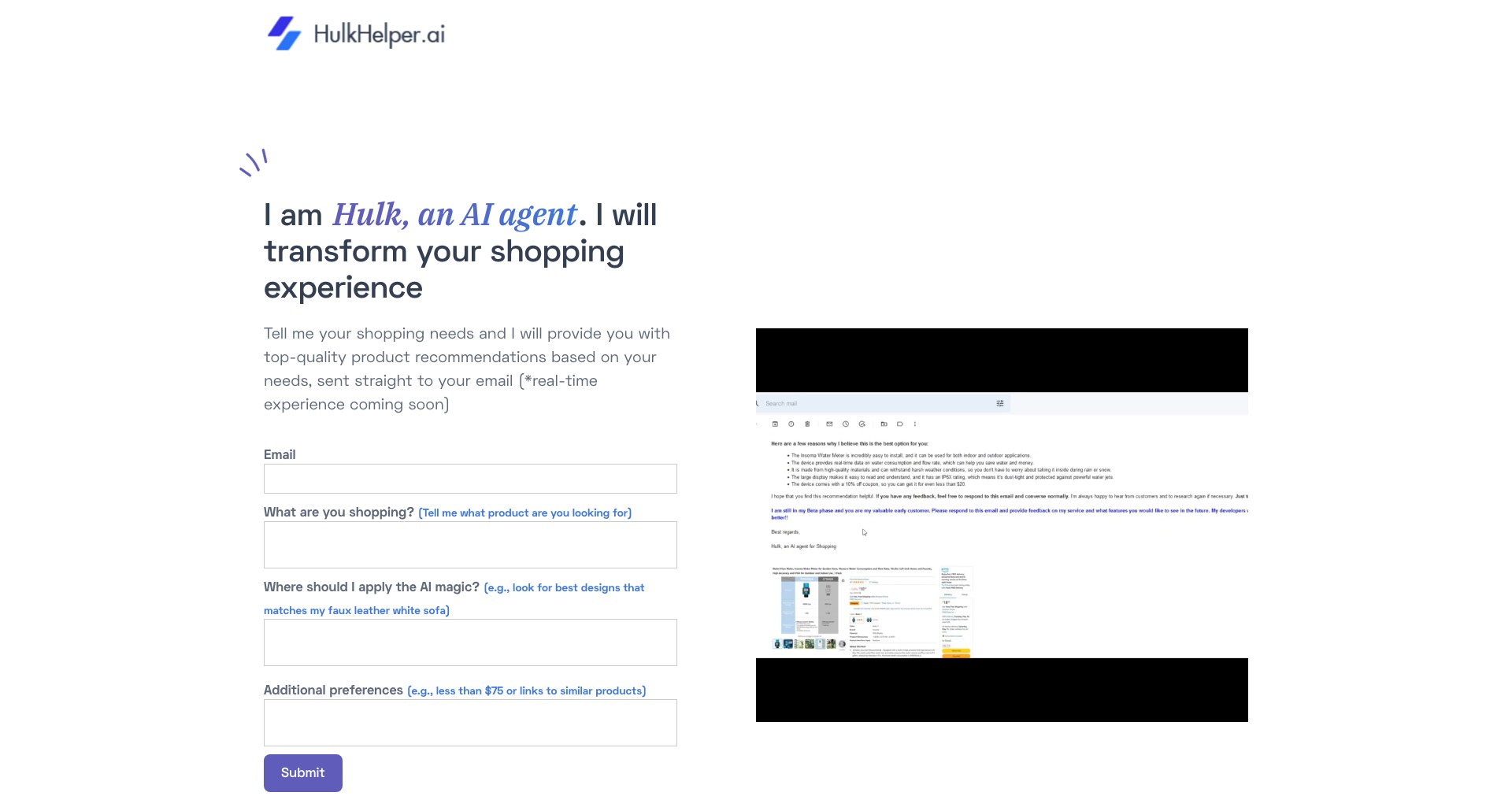This screenshot has width=1512, height=796.
Task: Click the 'Hulk, an AI agent' italic heading text
Action: click(455, 215)
